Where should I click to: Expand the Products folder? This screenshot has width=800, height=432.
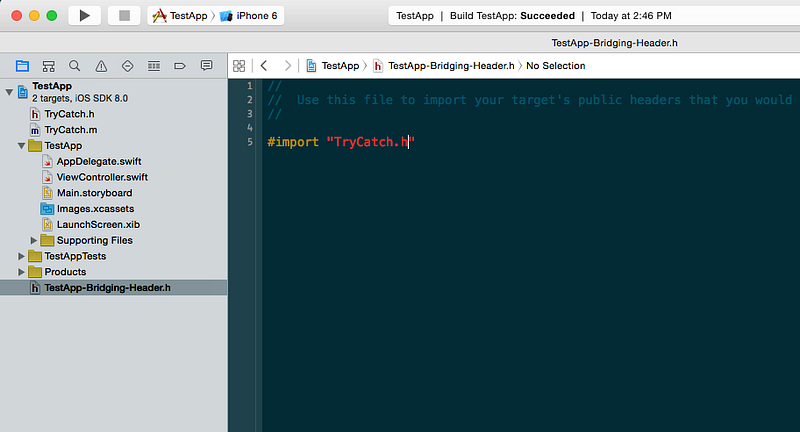click(21, 272)
